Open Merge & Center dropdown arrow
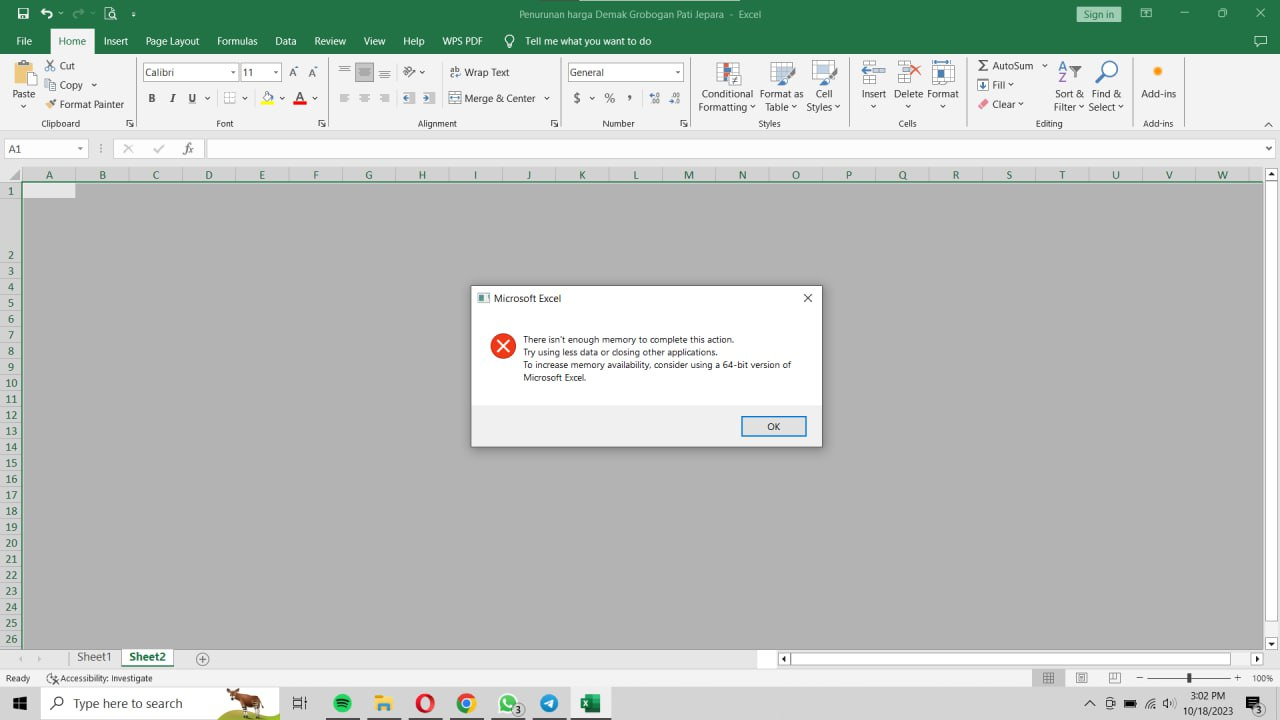 [547, 98]
